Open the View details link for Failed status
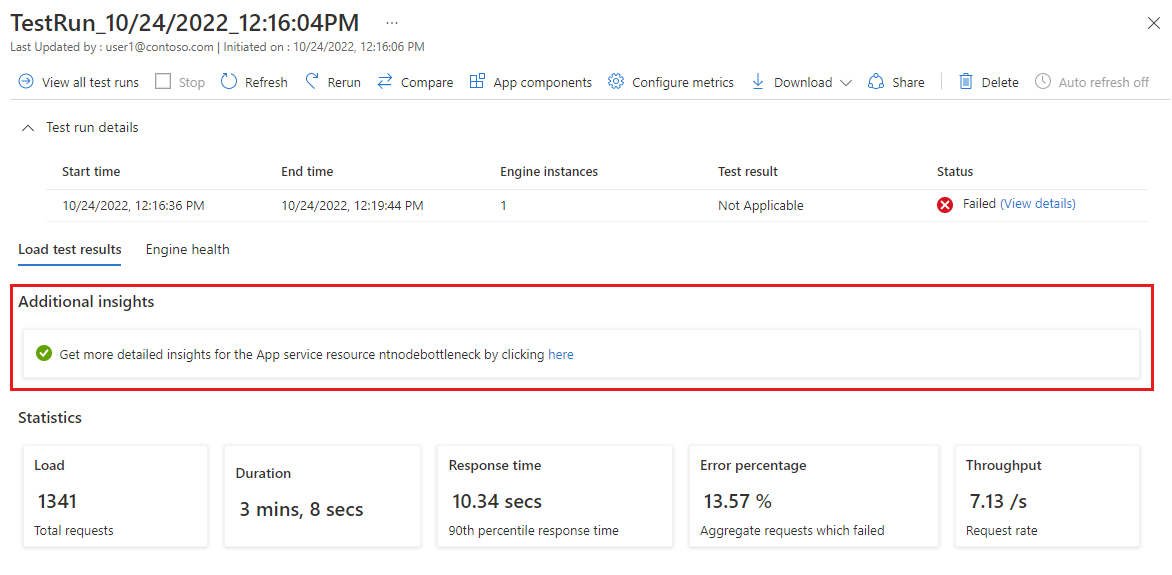The image size is (1172, 575). [x=1037, y=203]
